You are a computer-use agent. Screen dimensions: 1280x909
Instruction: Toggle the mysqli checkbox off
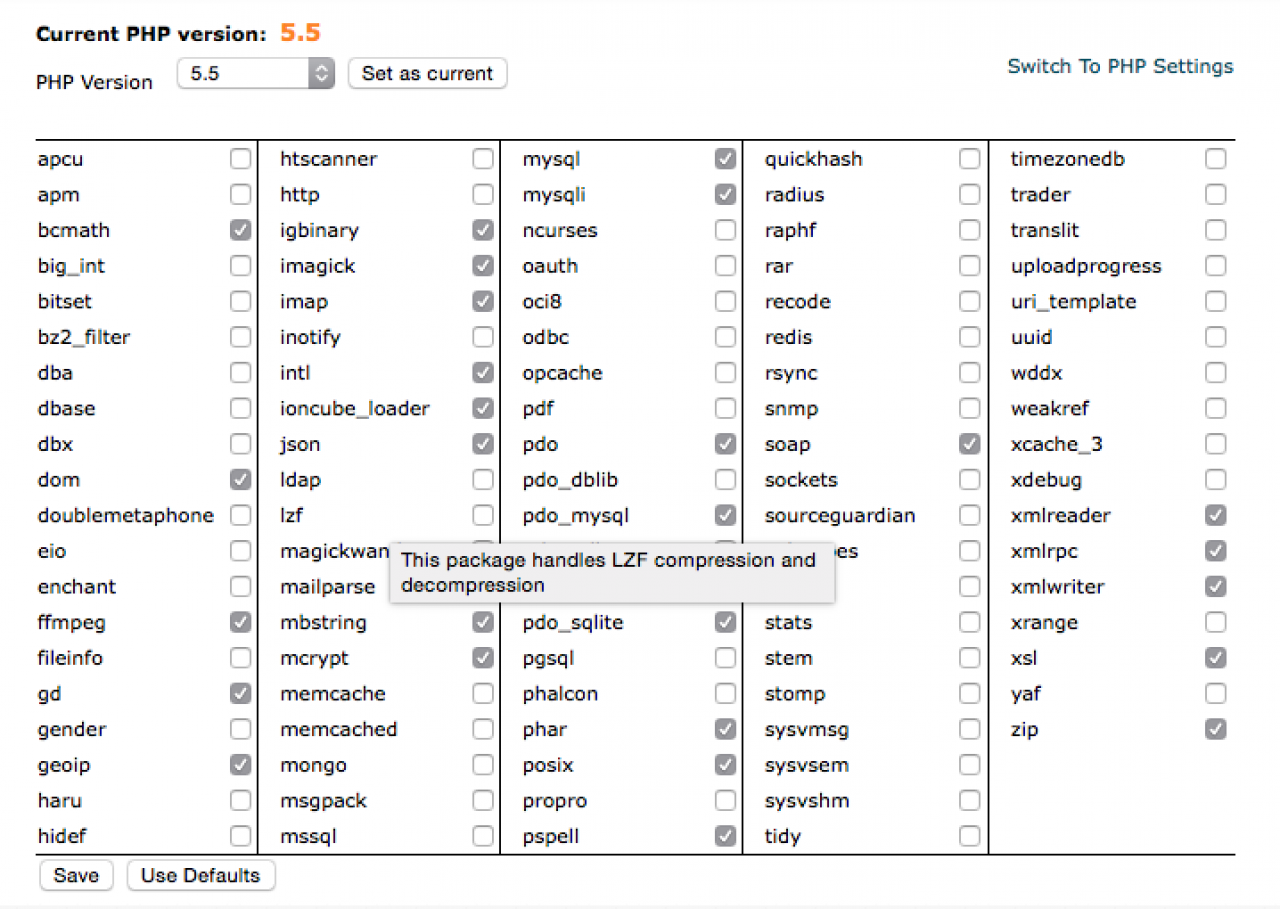pyautogui.click(x=726, y=195)
